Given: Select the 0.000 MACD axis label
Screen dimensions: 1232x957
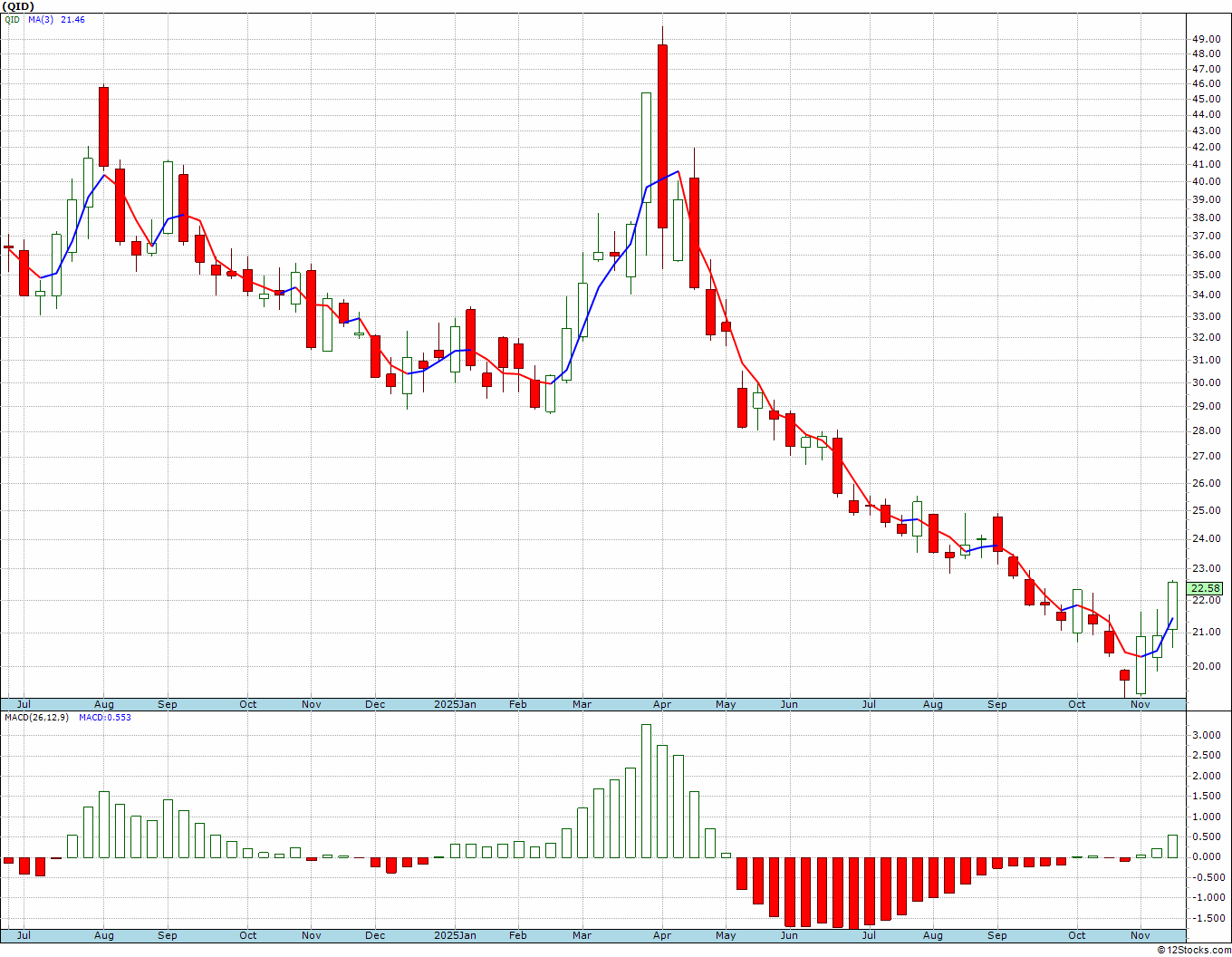Looking at the screenshot, I should pyautogui.click(x=1205, y=856).
